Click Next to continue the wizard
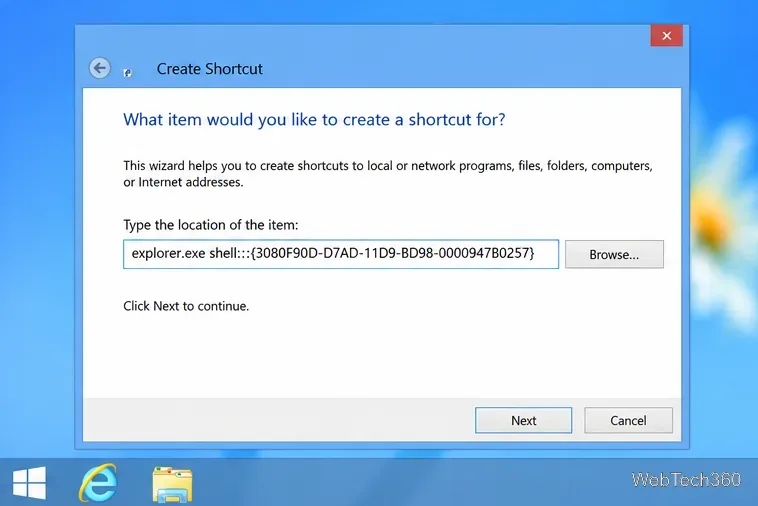758x506 pixels. (x=524, y=420)
